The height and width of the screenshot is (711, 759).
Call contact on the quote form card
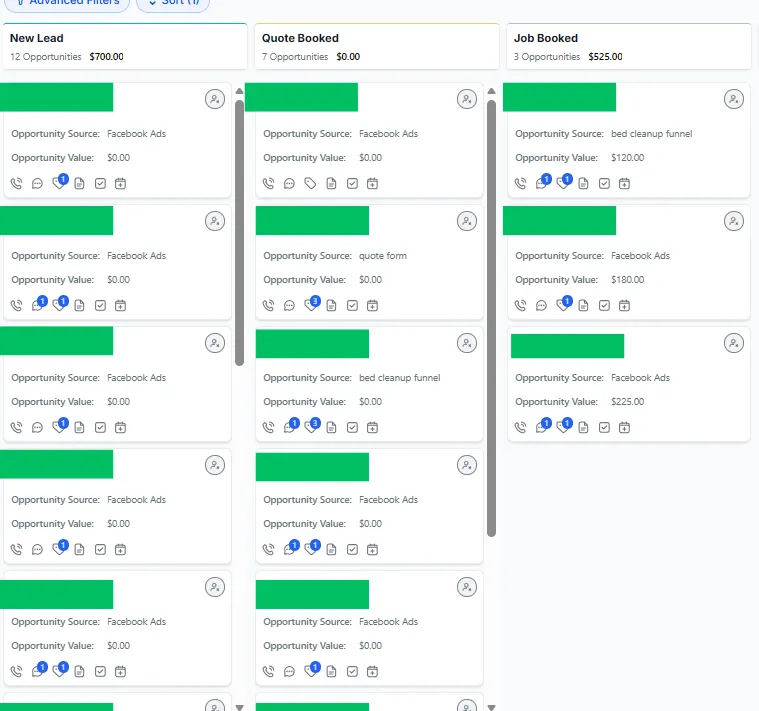(268, 305)
